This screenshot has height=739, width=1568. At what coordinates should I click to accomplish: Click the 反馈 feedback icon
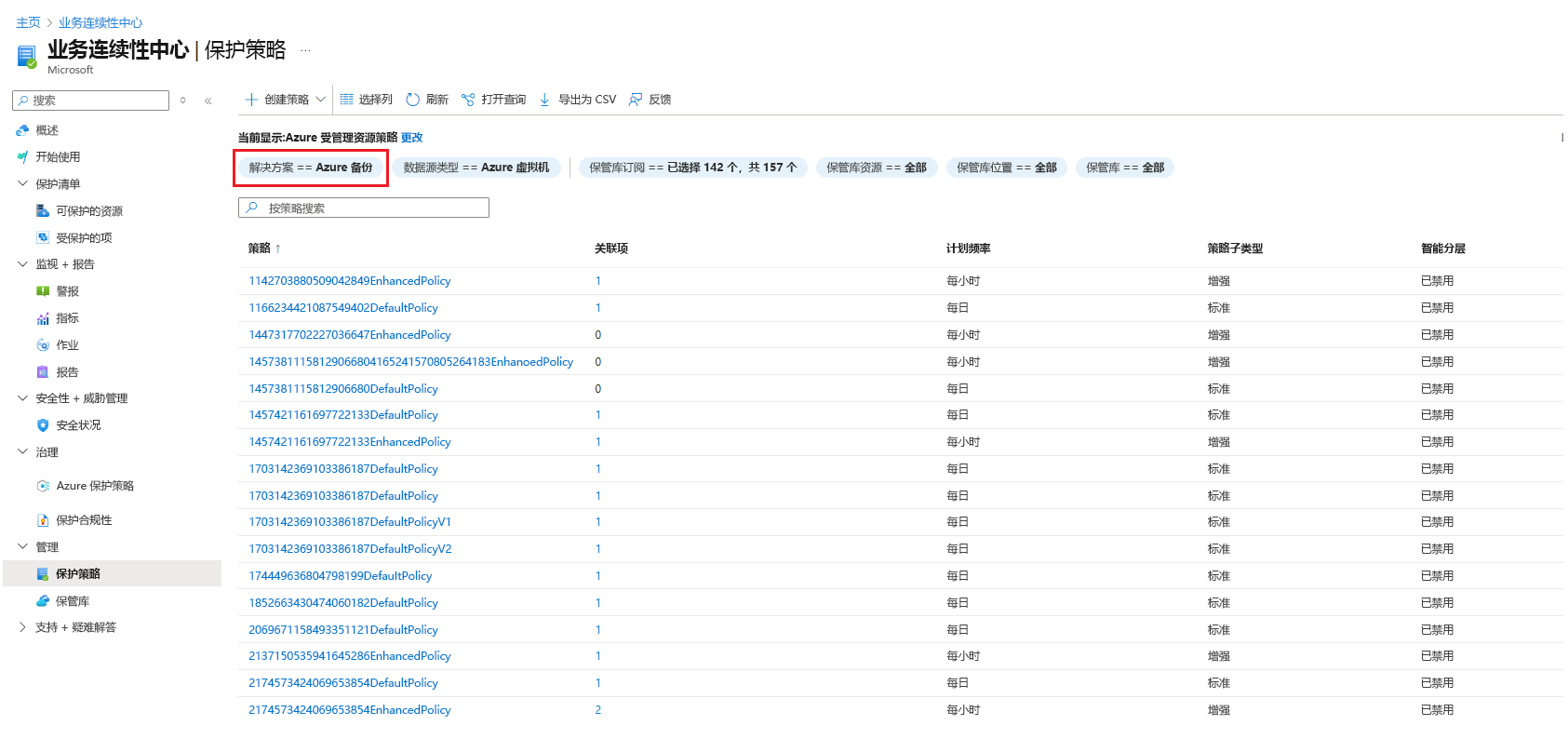coord(636,100)
